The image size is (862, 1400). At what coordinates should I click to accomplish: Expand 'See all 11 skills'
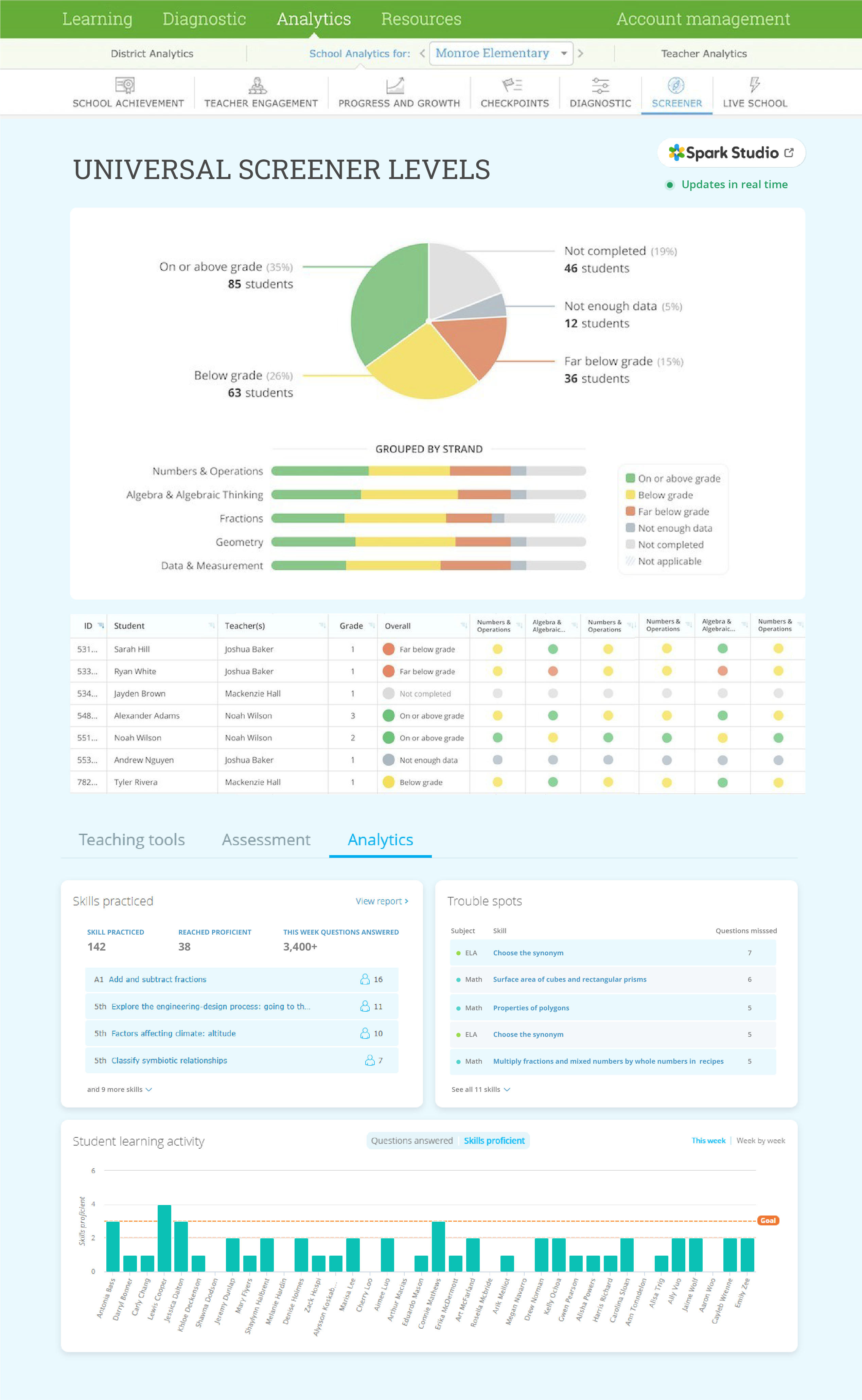[480, 1089]
